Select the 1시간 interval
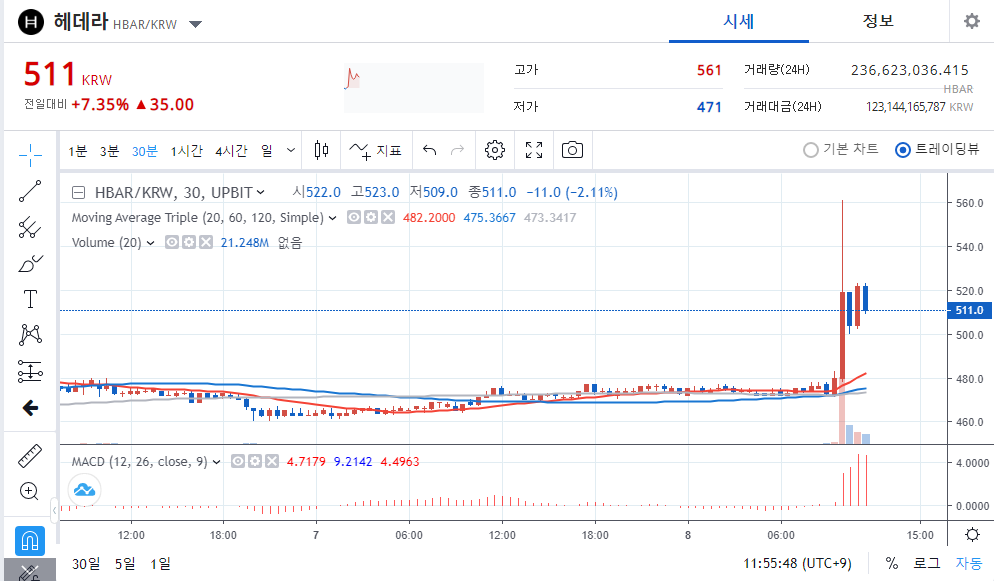Image resolution: width=994 pixels, height=581 pixels. click(x=186, y=151)
